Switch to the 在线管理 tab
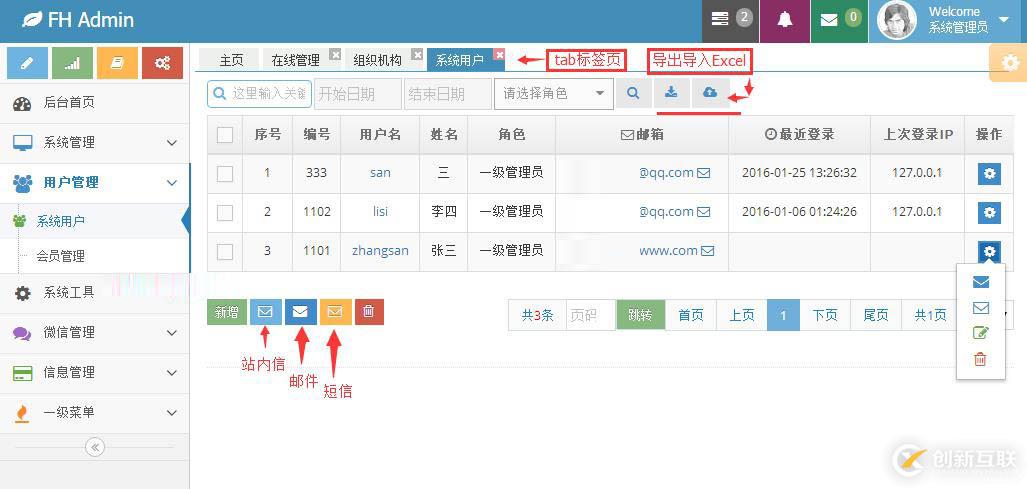Image resolution: width=1027 pixels, height=489 pixels. click(x=295, y=60)
